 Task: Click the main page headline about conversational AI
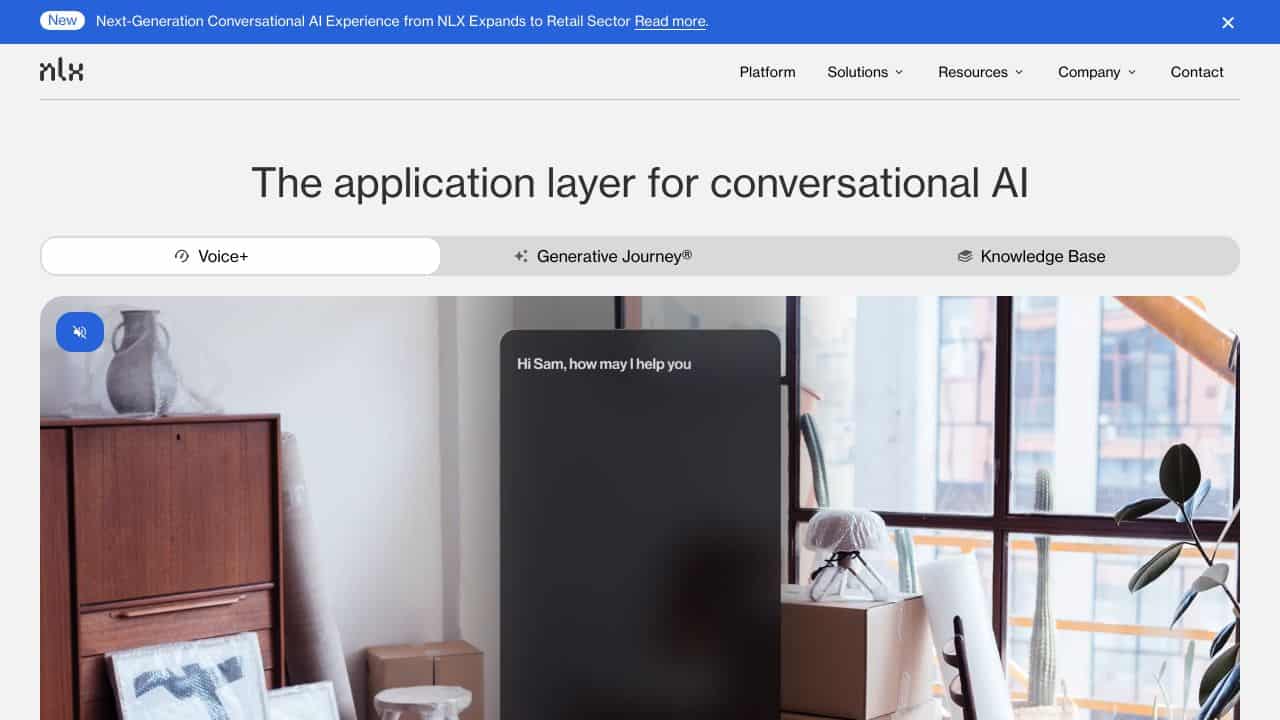640,183
